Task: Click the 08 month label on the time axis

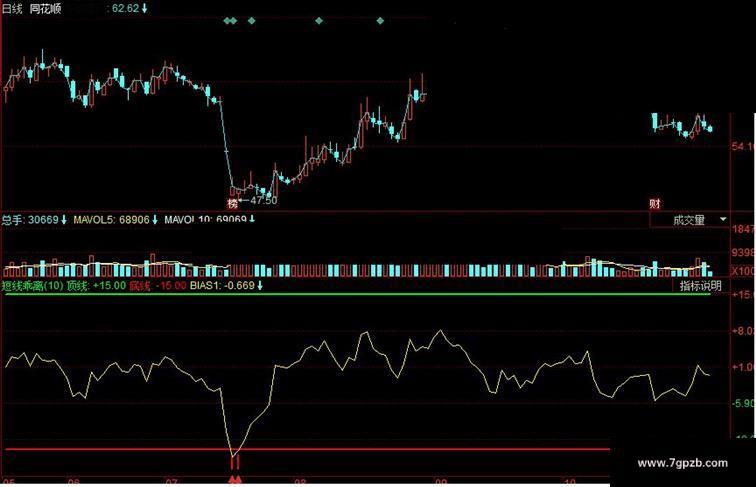Action: pyautogui.click(x=300, y=482)
